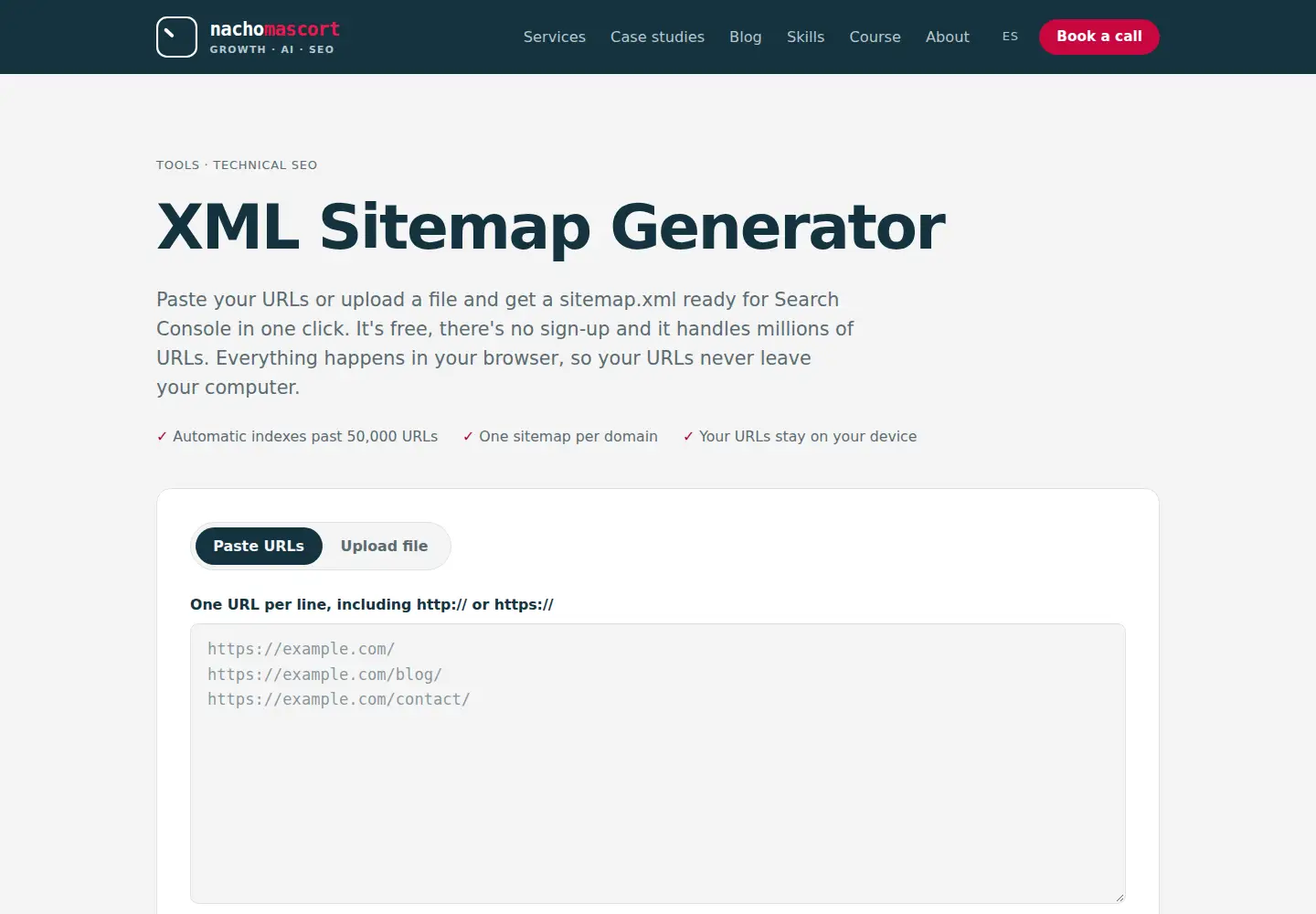Visit the About page

[947, 37]
